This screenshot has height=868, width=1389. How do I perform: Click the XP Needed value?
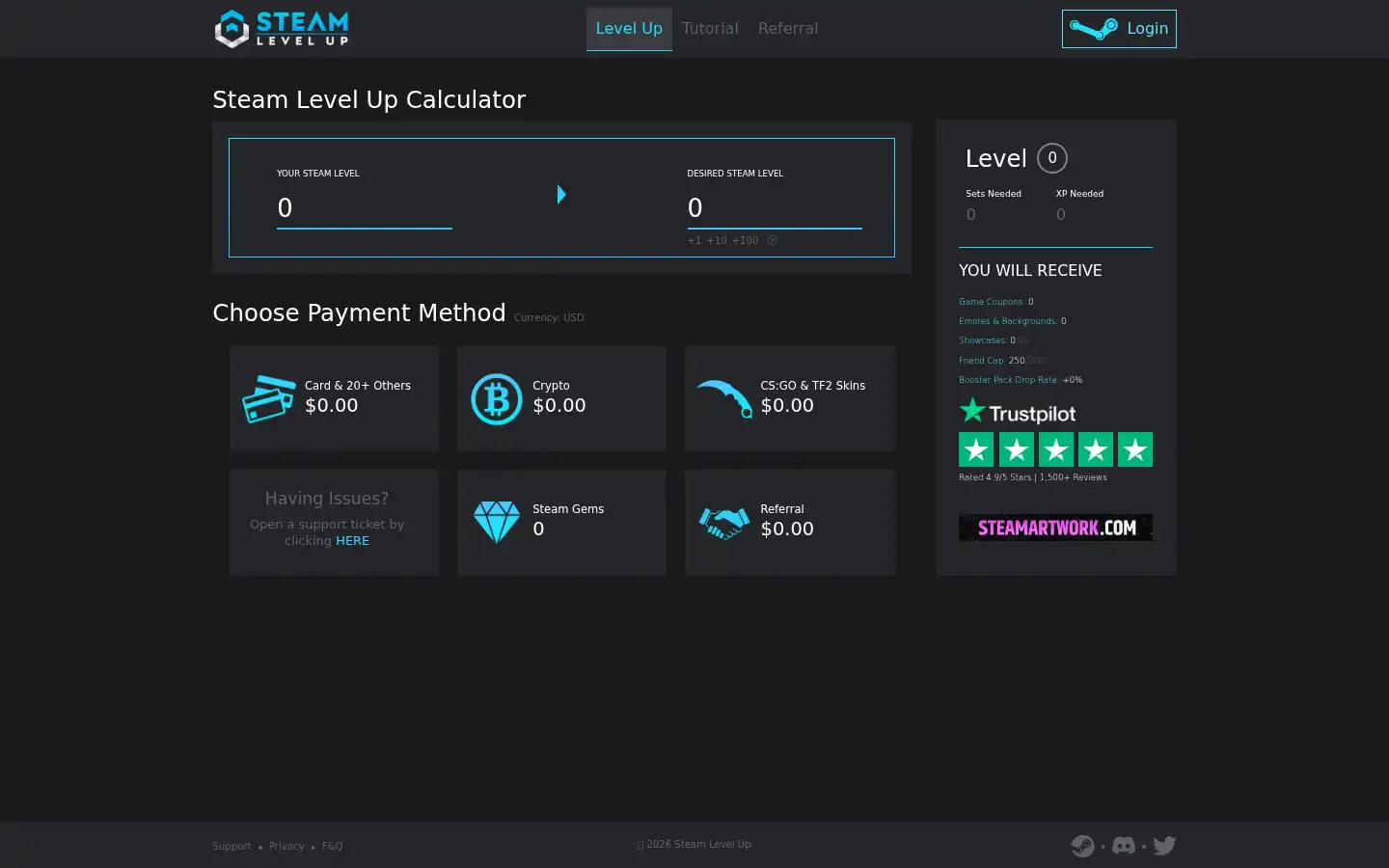pyautogui.click(x=1061, y=214)
